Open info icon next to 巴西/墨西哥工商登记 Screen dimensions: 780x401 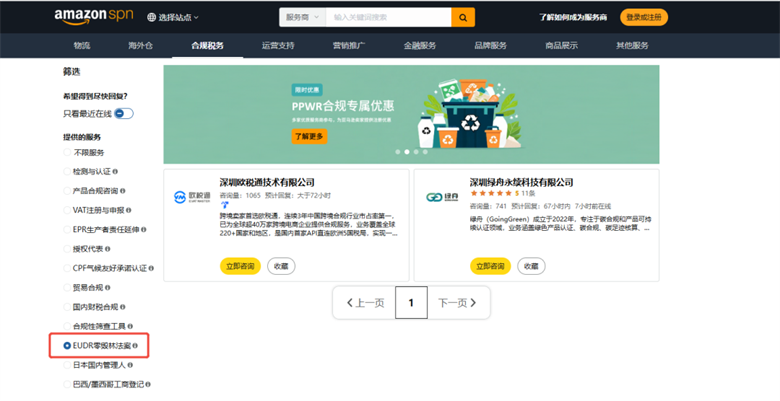148,385
